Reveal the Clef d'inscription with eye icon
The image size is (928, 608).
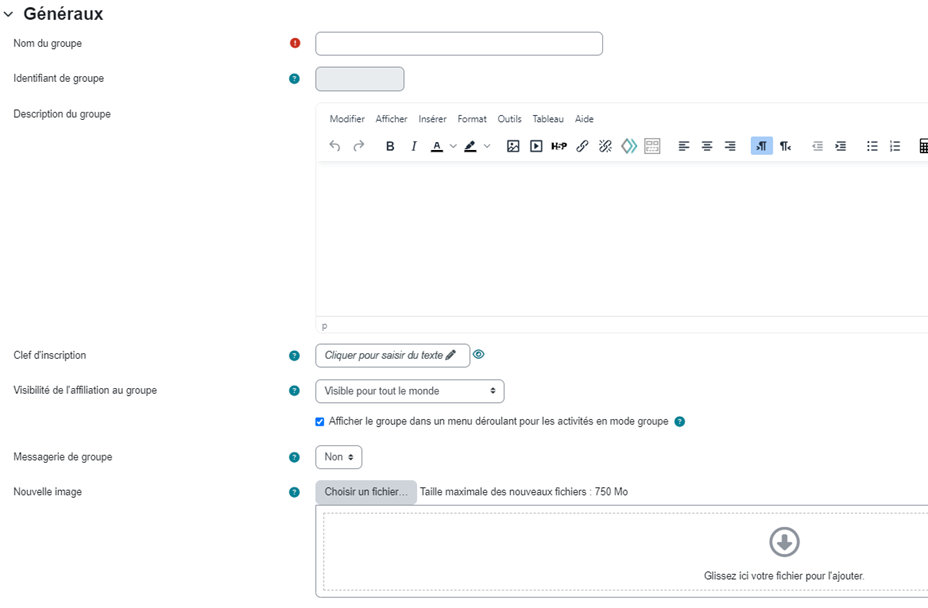[x=479, y=355]
